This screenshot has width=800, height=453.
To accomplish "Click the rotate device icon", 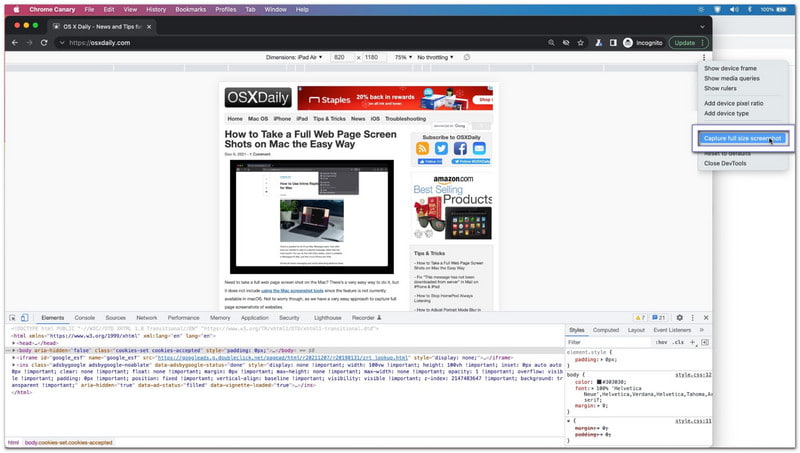I will pos(467,57).
